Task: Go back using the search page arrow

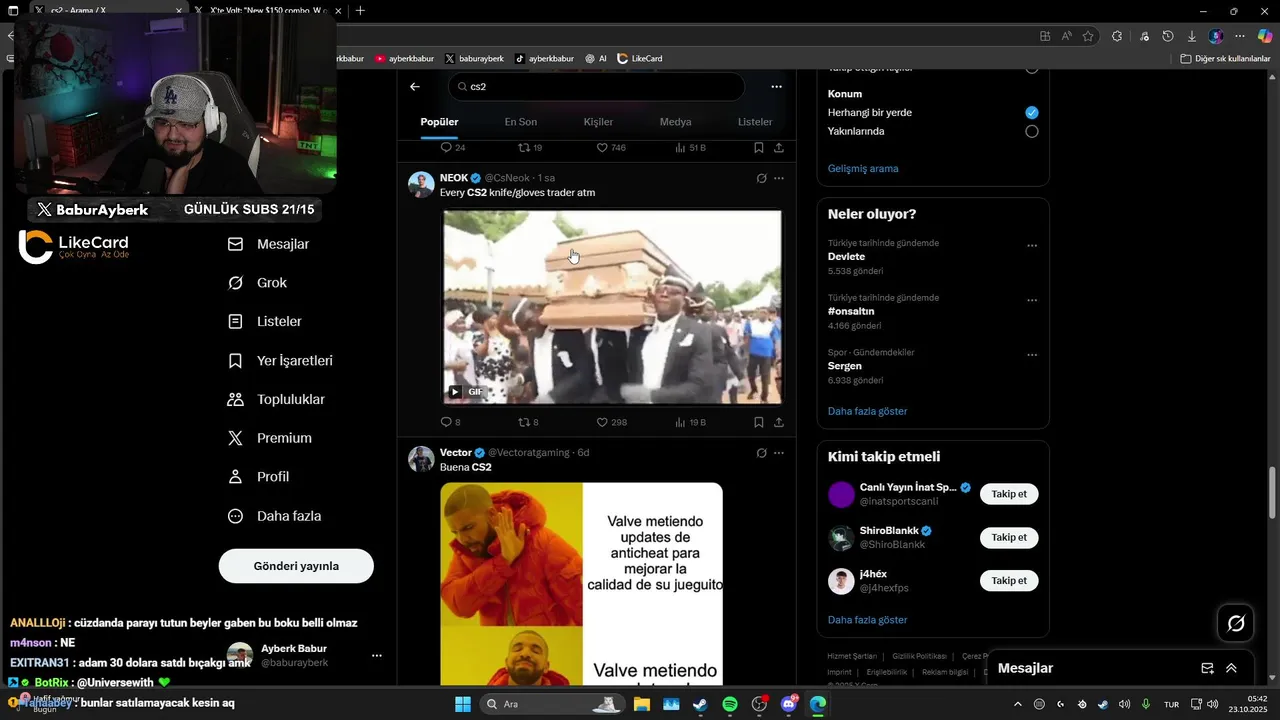Action: pos(415,87)
